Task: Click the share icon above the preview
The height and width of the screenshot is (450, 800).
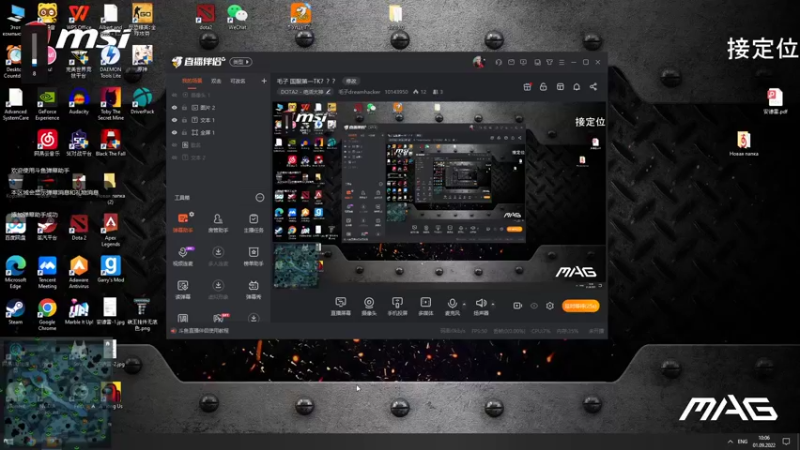Action: [593, 87]
